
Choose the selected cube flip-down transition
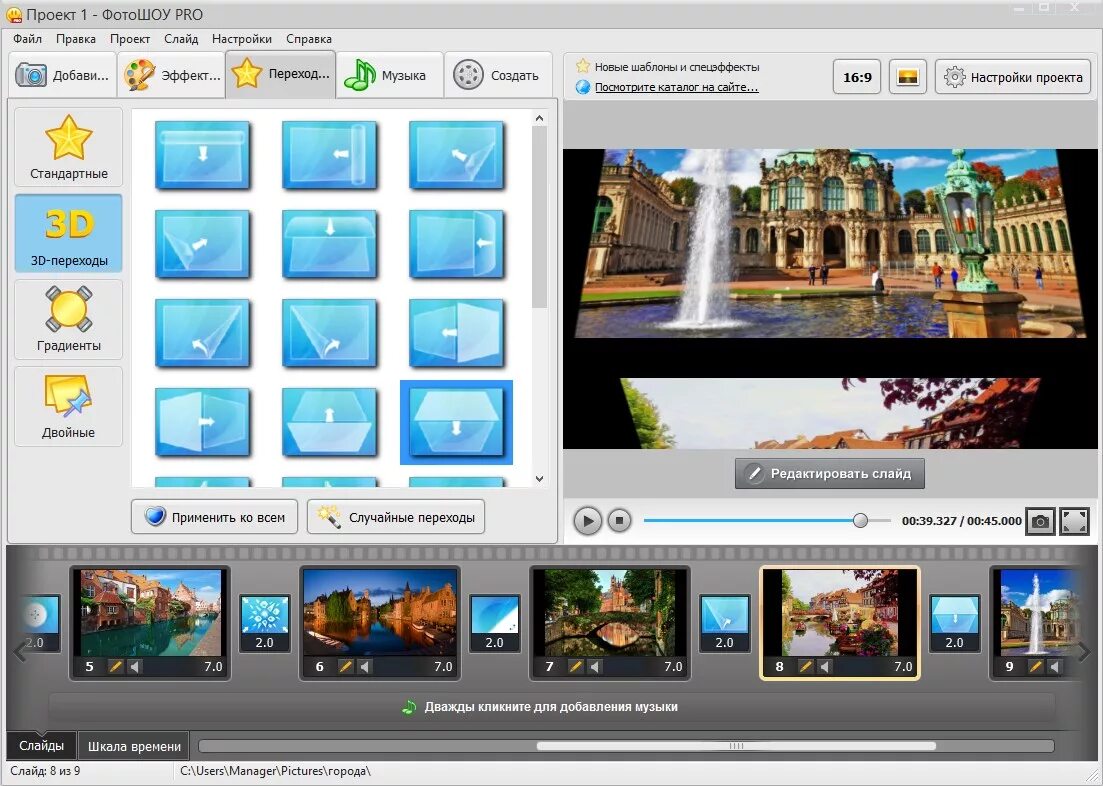point(457,422)
